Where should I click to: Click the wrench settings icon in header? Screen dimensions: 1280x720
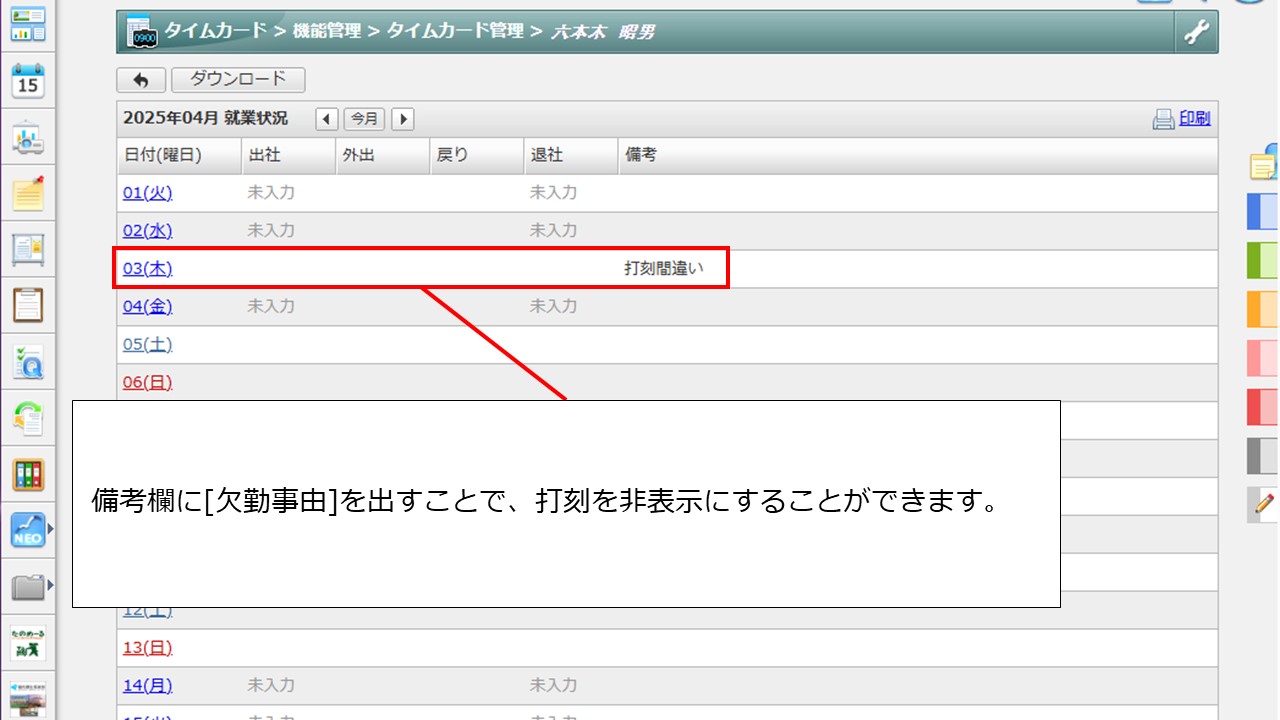click(x=1196, y=33)
